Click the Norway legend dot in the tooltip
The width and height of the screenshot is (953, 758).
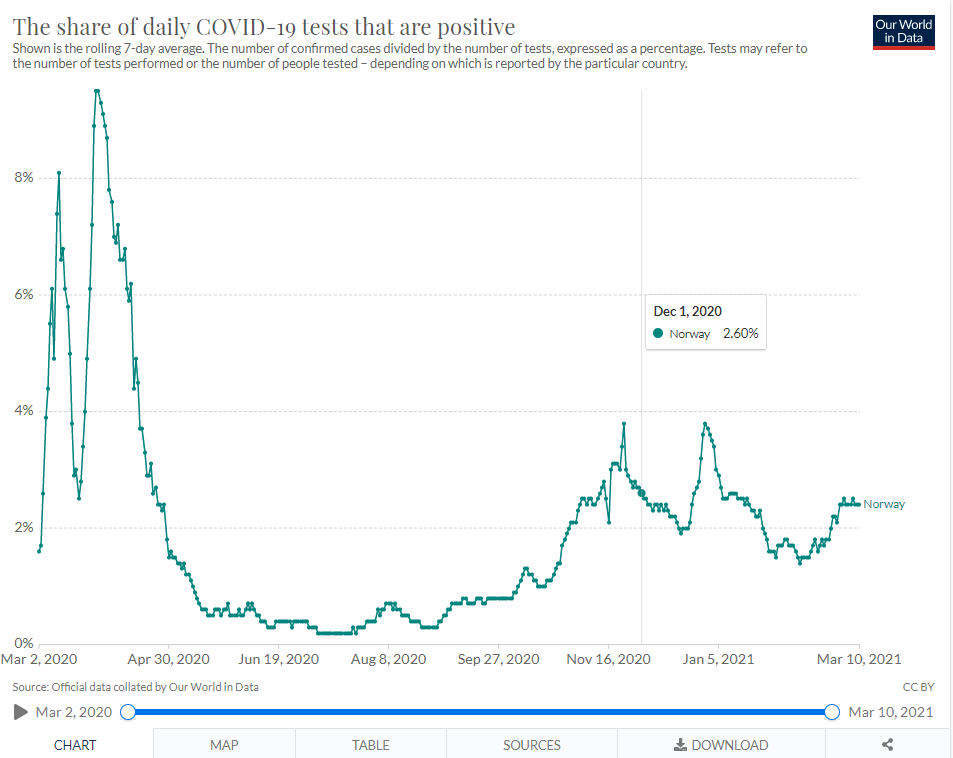[658, 333]
